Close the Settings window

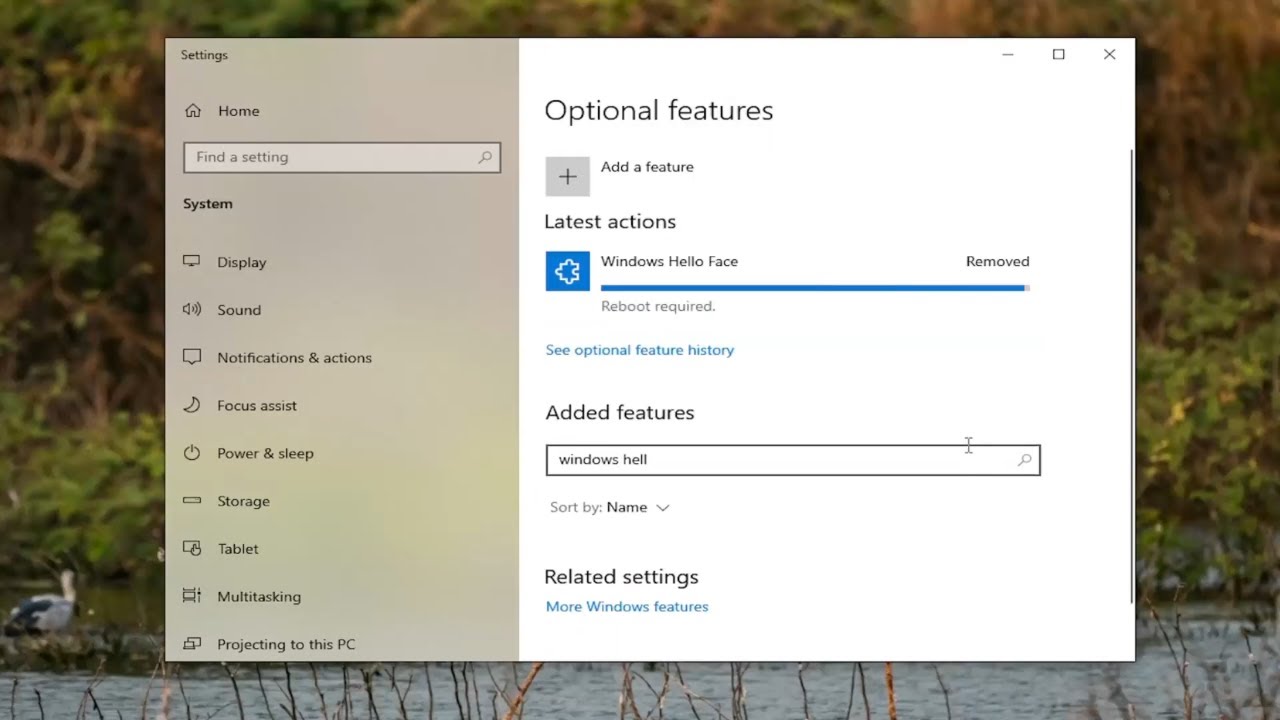(1109, 55)
